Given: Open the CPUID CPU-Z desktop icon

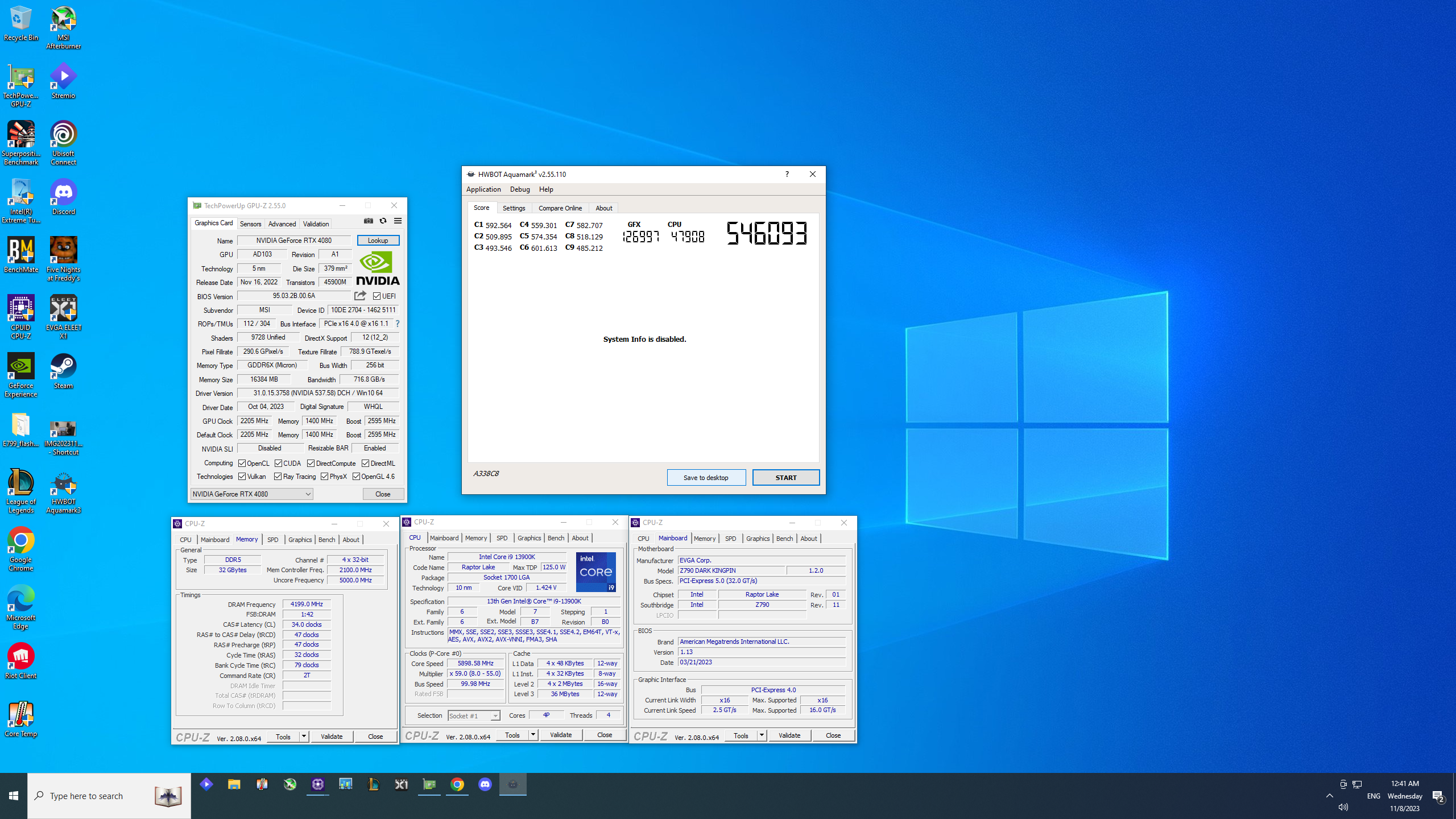Looking at the screenshot, I should tap(21, 318).
